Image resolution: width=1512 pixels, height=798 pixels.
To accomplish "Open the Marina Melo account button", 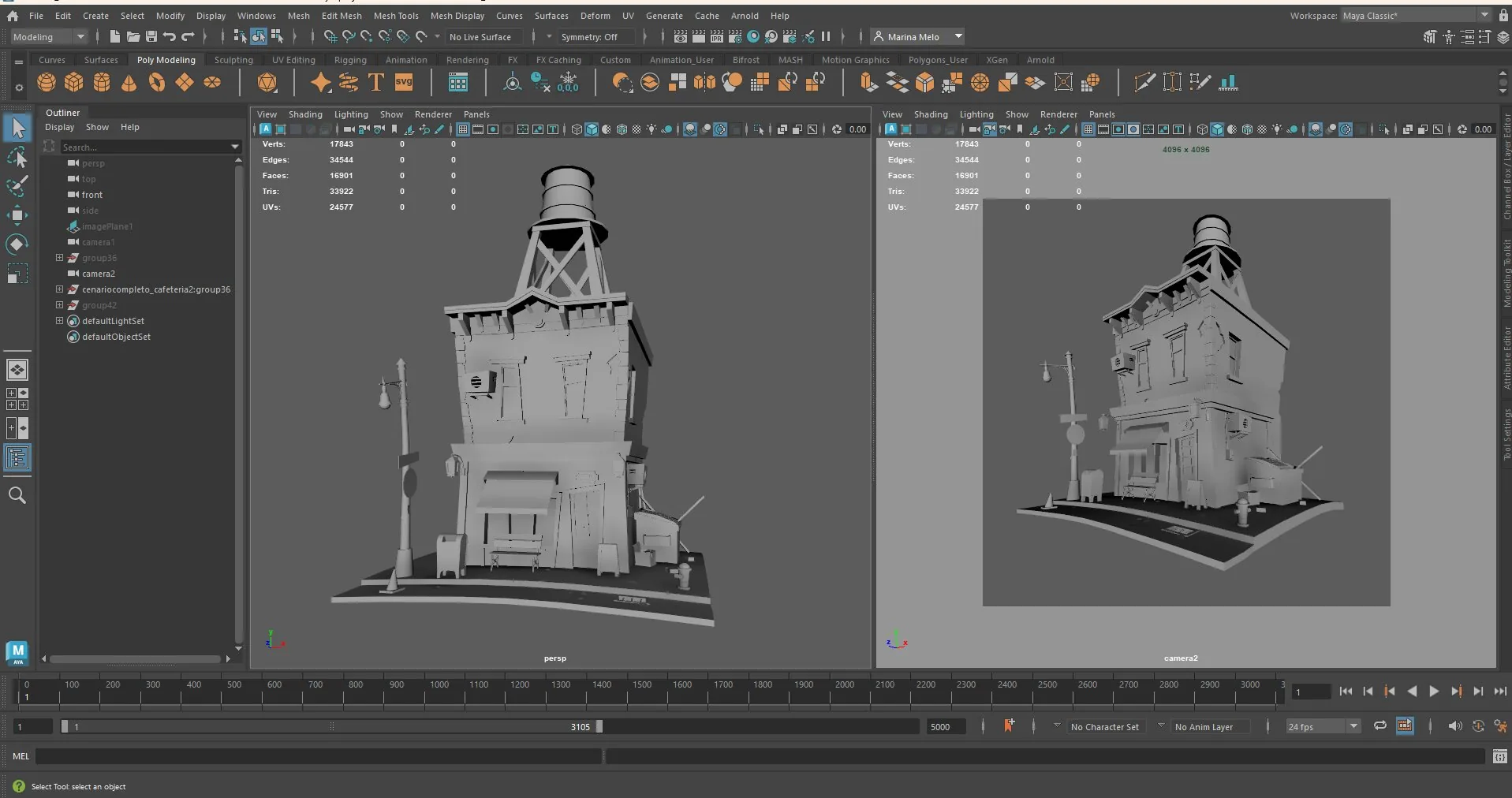I will (918, 37).
